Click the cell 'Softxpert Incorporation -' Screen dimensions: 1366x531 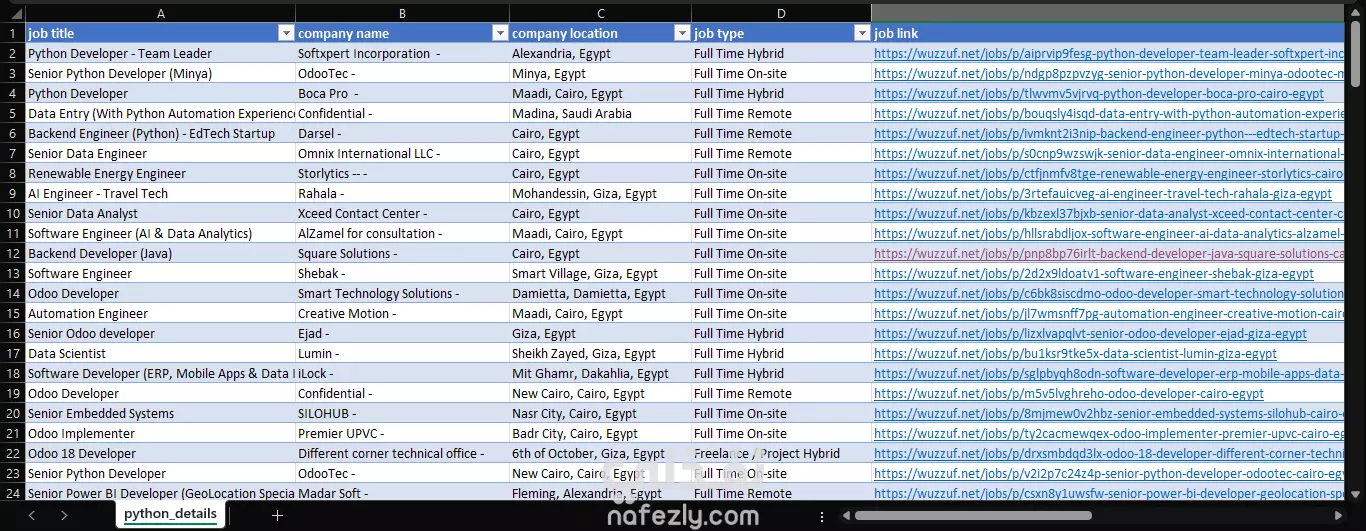coord(402,53)
